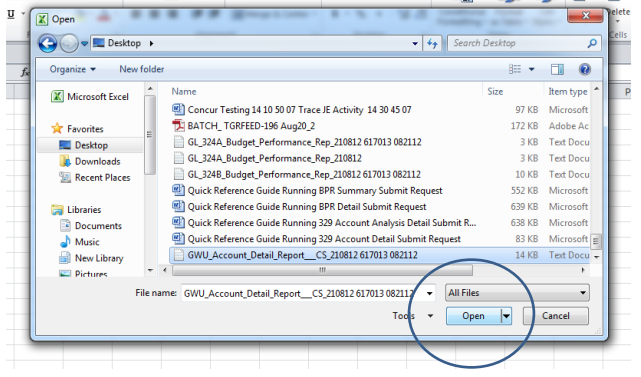
Task: Expand the Desktop breadcrumb arrow
Action: [x=151, y=43]
